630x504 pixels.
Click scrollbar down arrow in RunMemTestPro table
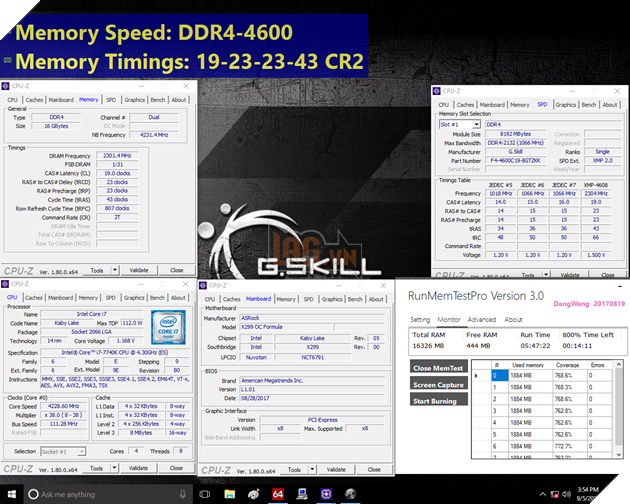[619, 455]
